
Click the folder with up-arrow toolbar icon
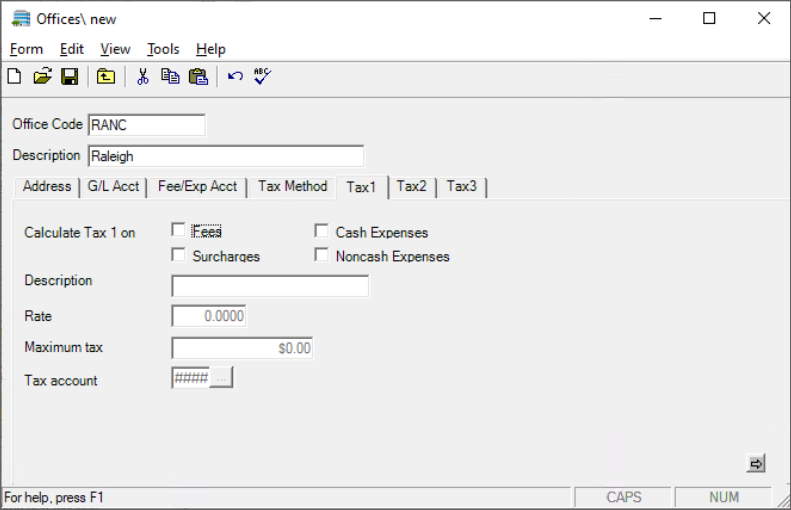click(x=105, y=77)
